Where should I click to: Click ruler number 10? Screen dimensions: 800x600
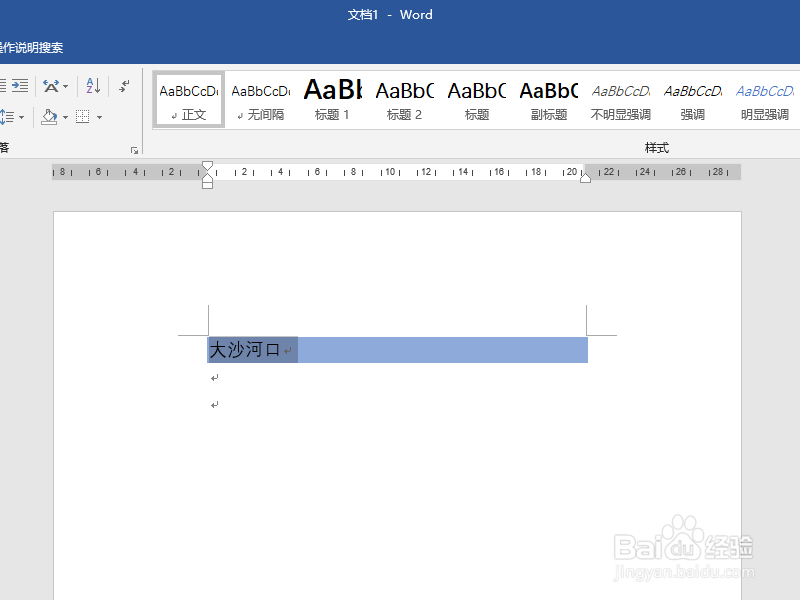coord(390,172)
